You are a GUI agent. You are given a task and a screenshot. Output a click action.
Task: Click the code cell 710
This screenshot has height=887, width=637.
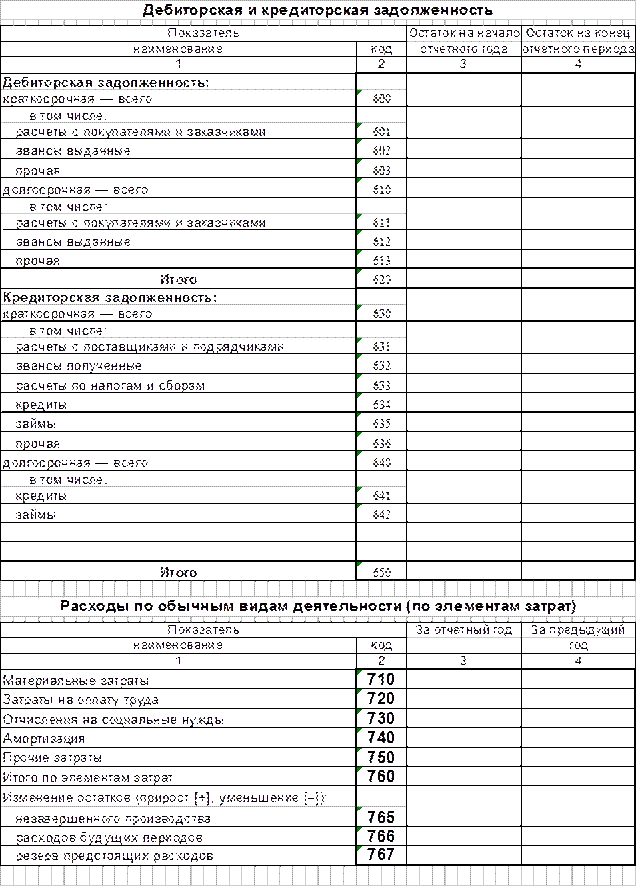pos(381,679)
